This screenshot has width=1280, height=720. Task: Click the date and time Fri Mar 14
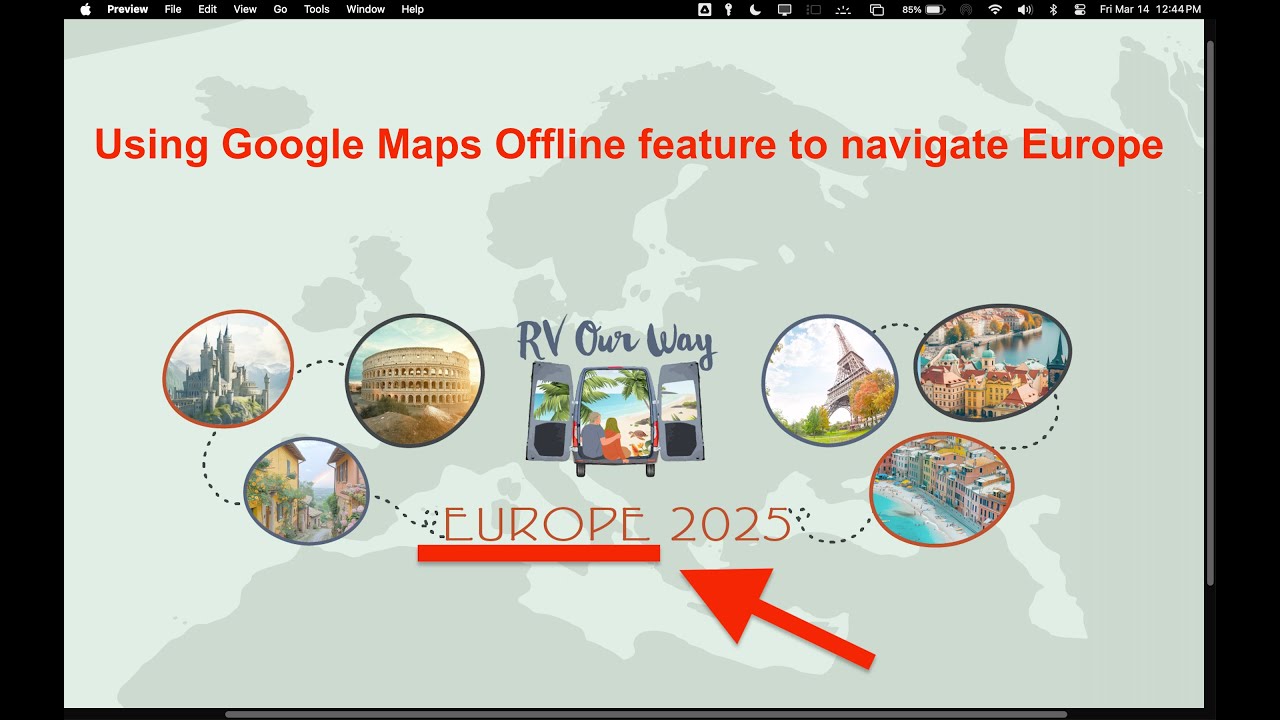(x=1150, y=9)
